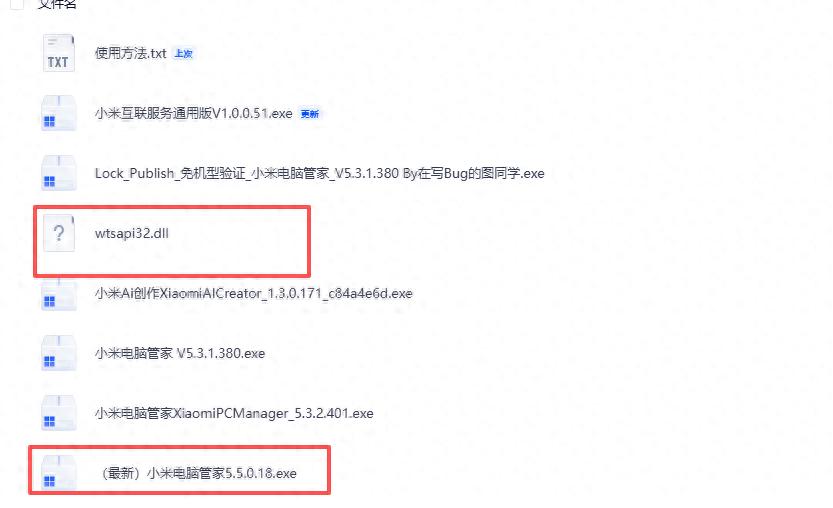
Task: Select the file name wtsapi32.dll
Action: point(132,233)
